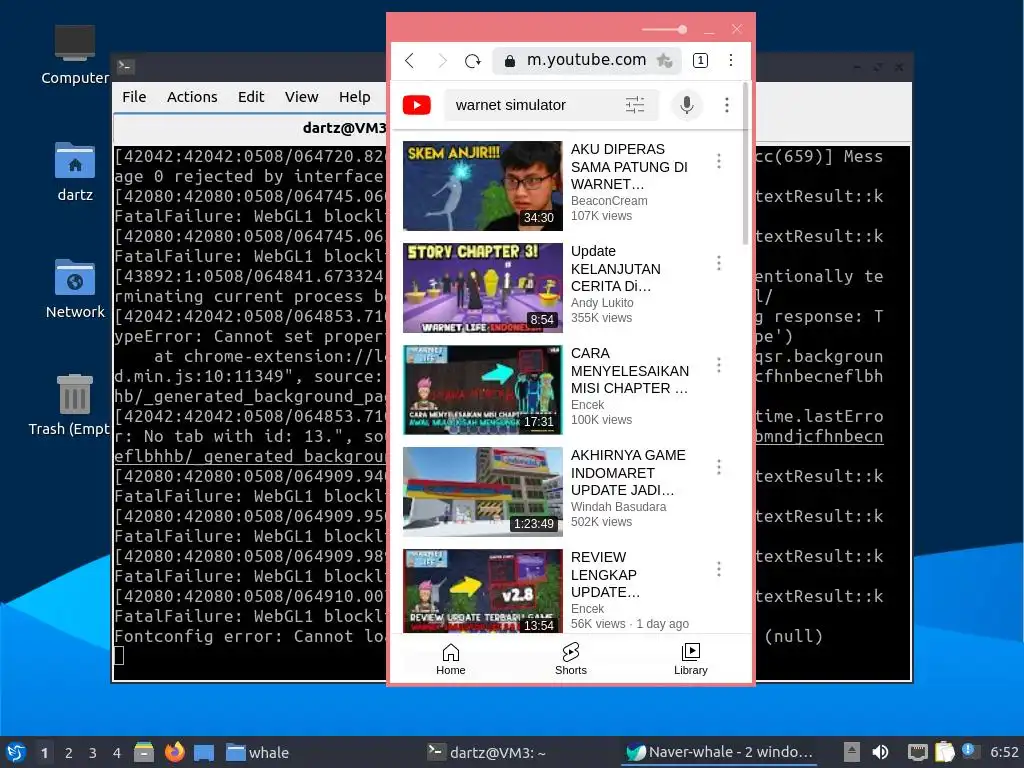Open the 17:31 Encek video thumbnail
This screenshot has width=1024, height=768.
[483, 390]
